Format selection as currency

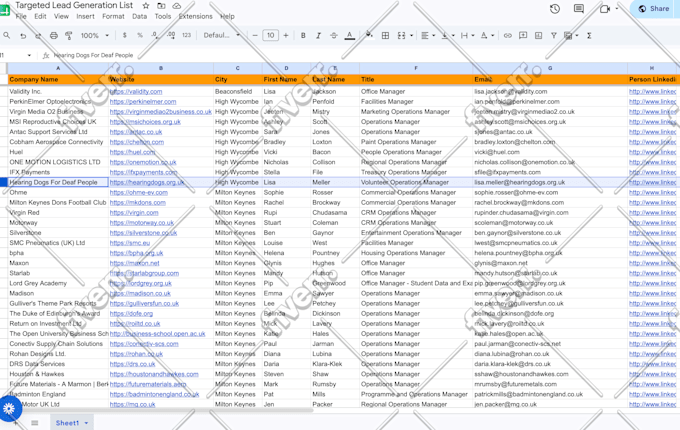[x=124, y=36]
